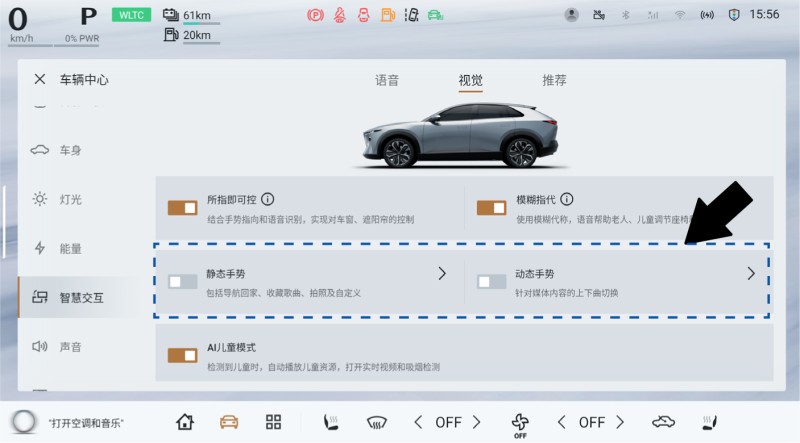Tap the P gear indicator

(89, 17)
